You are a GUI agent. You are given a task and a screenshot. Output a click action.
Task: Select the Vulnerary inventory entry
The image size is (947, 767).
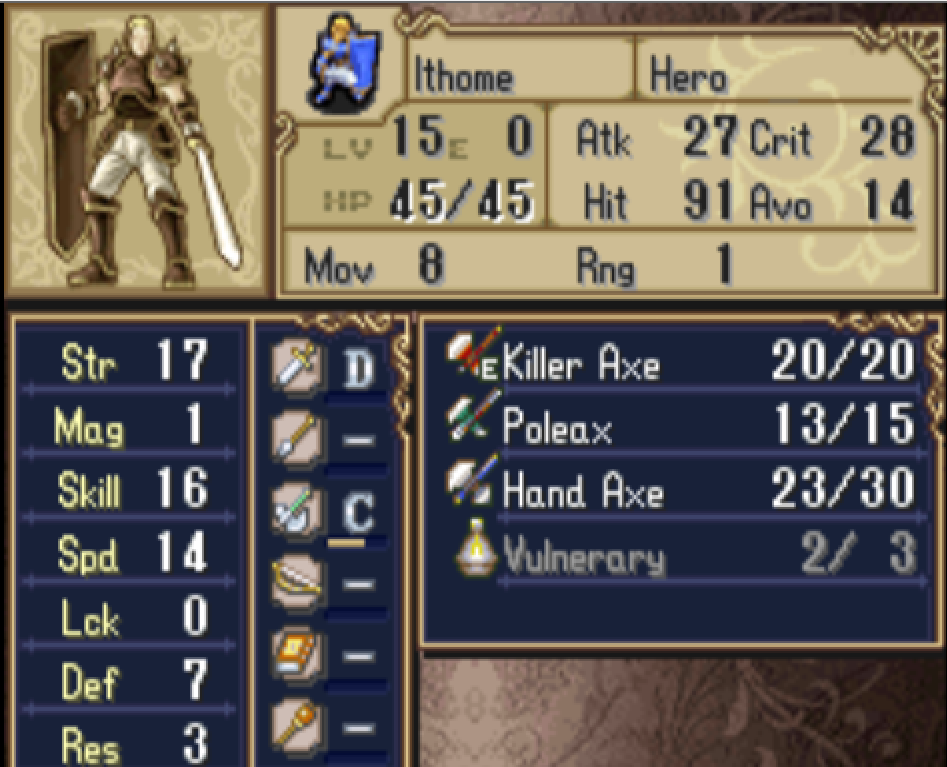(x=680, y=553)
